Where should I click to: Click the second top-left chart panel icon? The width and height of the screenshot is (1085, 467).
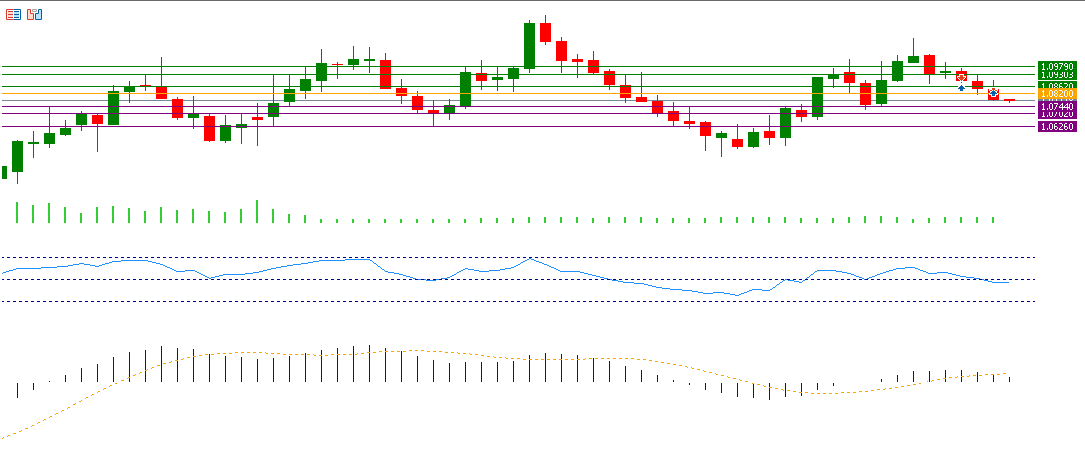click(35, 14)
